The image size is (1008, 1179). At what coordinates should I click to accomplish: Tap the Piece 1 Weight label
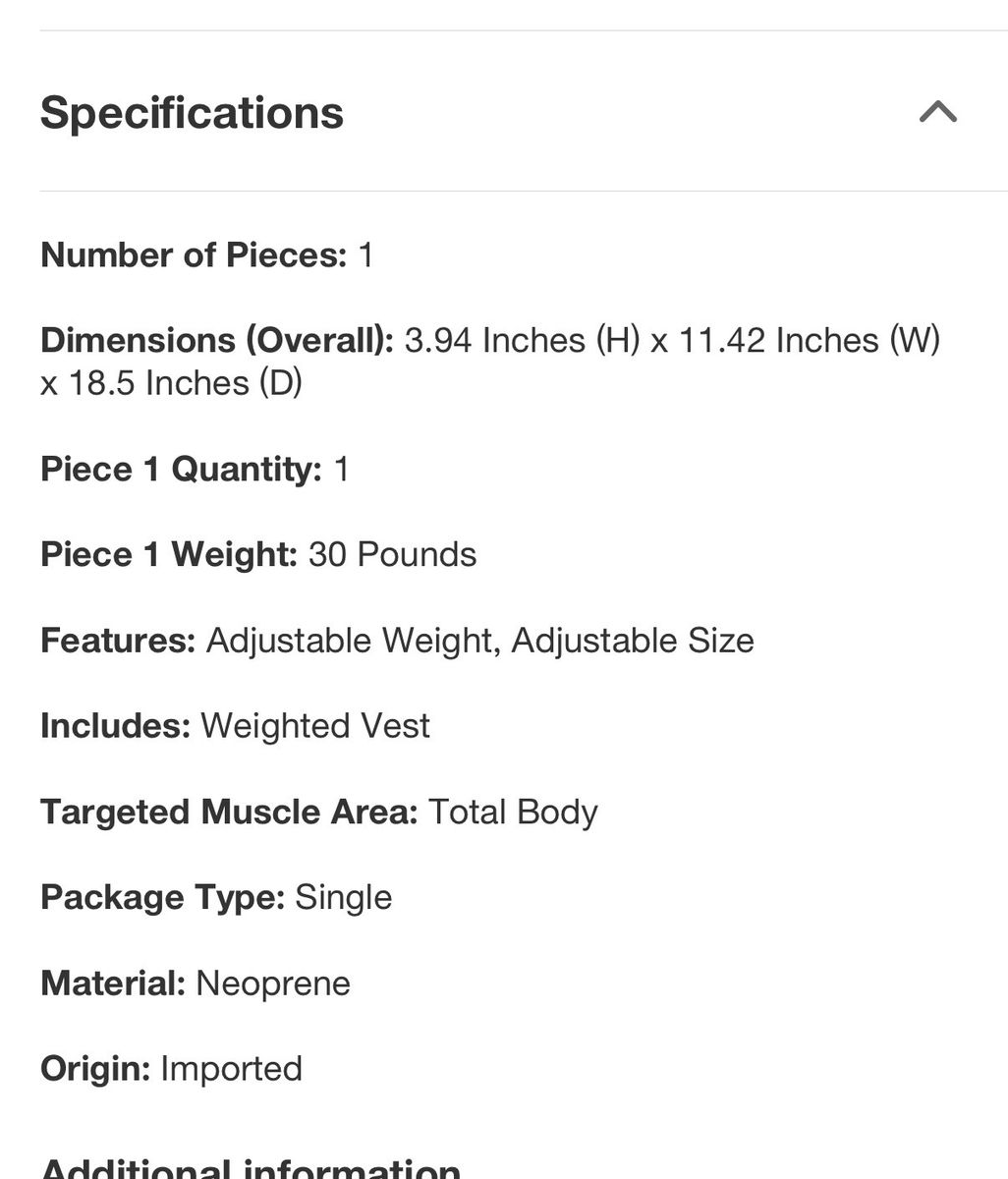coord(169,554)
